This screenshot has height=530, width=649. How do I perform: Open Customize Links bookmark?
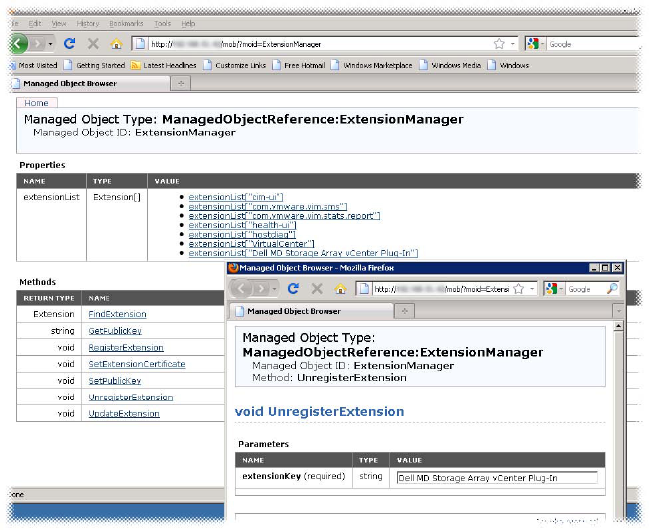(235, 65)
